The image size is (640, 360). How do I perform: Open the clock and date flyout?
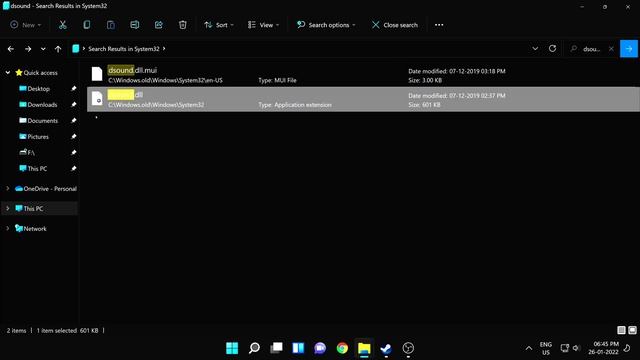click(x=603, y=348)
